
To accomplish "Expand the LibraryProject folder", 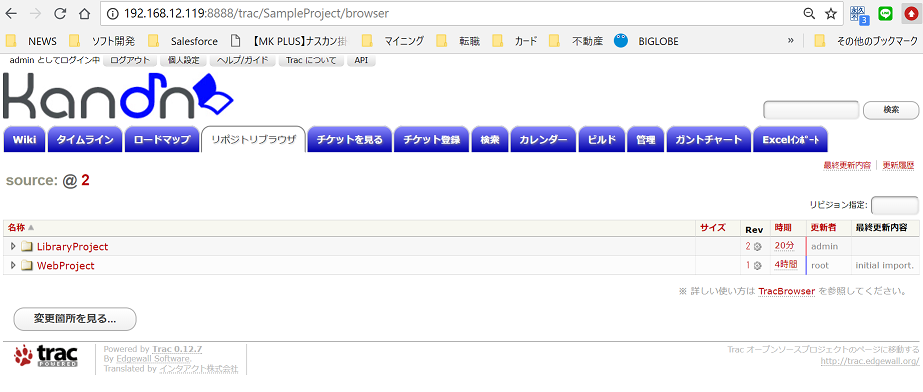I will (x=13, y=246).
